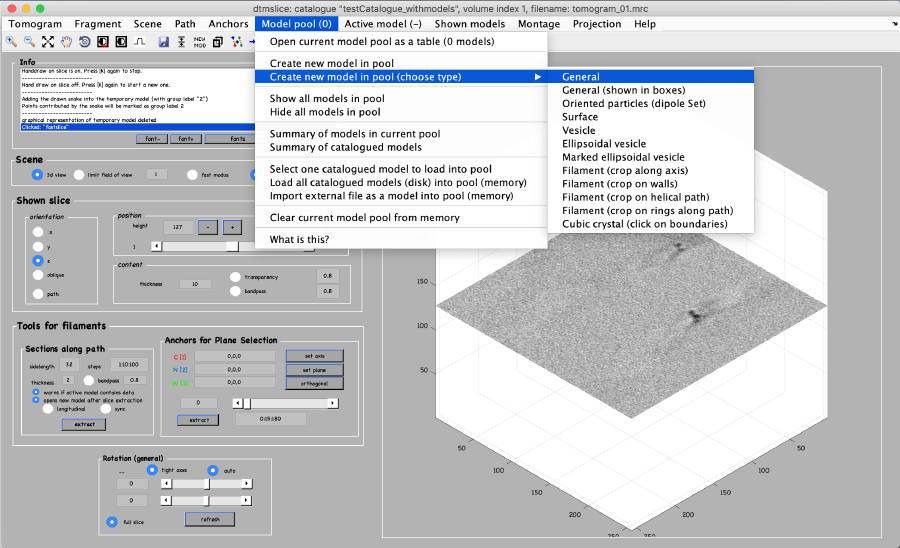Open the Shown models menu
This screenshot has height=548, width=900.
pyautogui.click(x=469, y=23)
